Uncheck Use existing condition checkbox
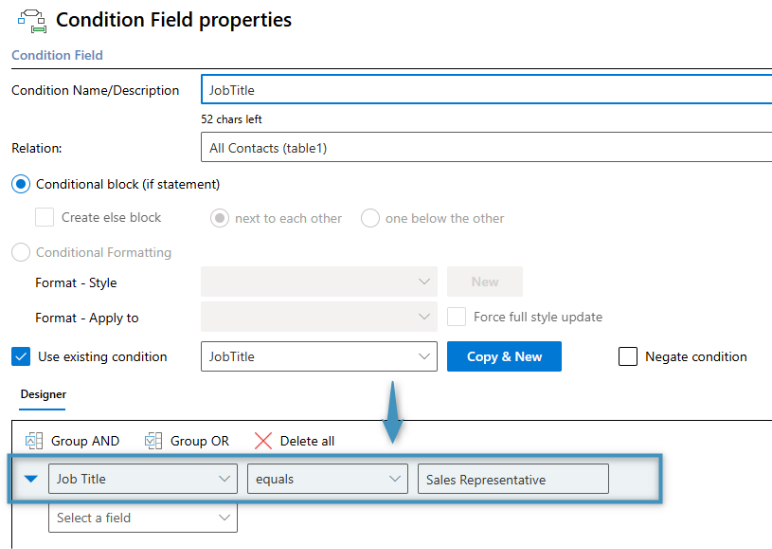Screen dimensions: 772x549 pyautogui.click(x=21, y=356)
